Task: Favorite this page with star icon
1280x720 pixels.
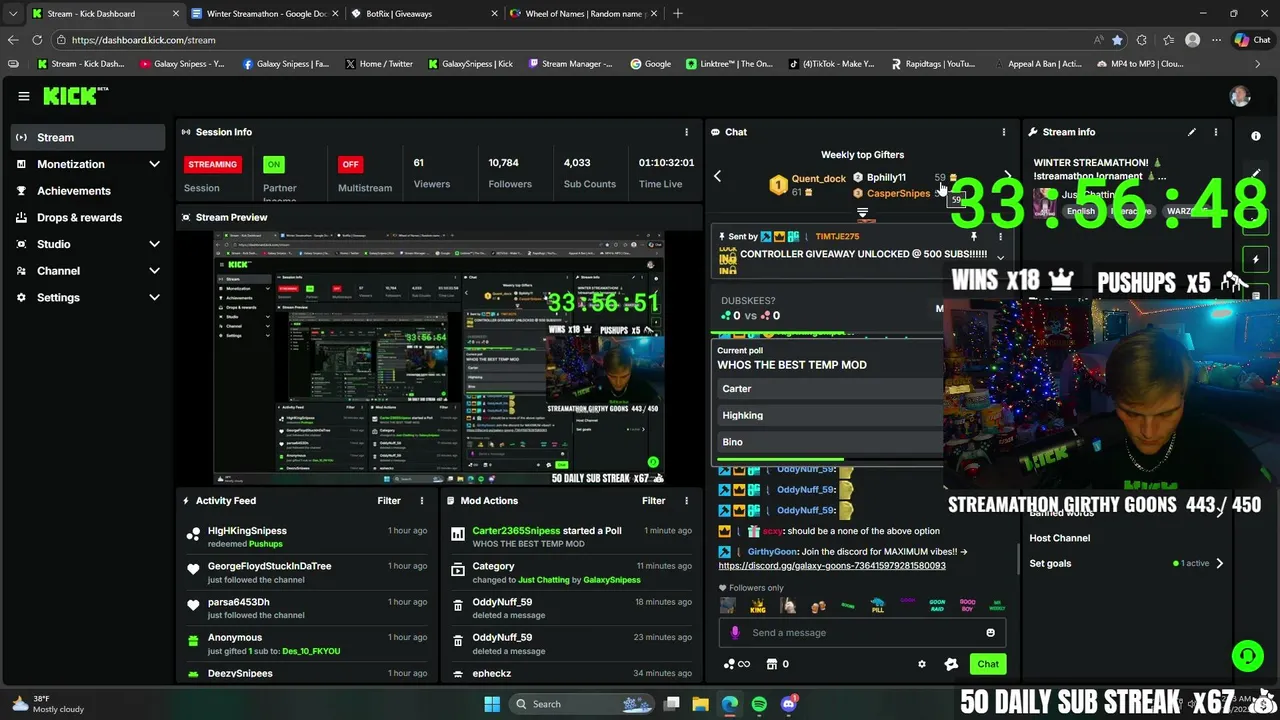Action: [1117, 40]
